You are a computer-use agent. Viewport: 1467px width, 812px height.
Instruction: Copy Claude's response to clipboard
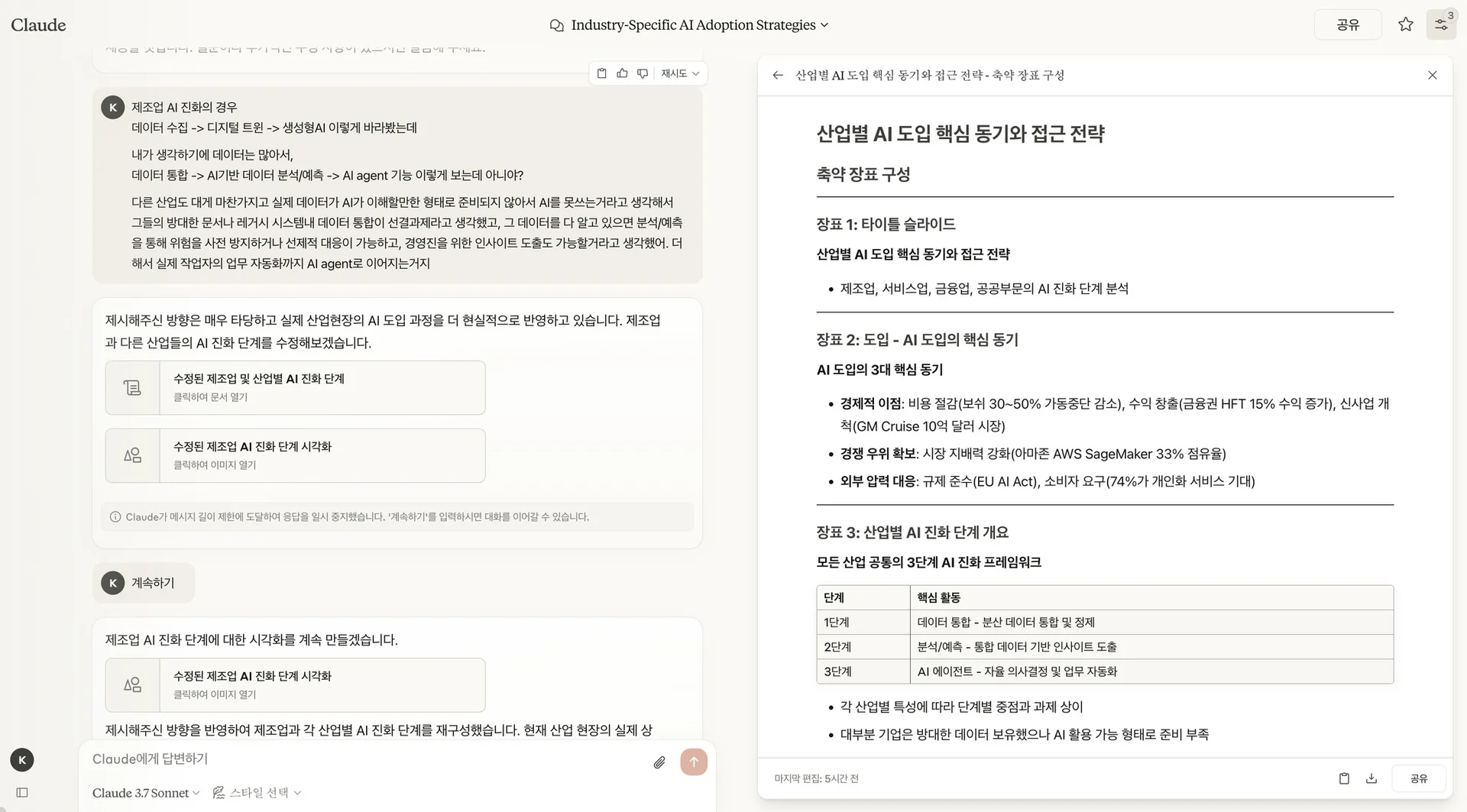click(x=601, y=73)
